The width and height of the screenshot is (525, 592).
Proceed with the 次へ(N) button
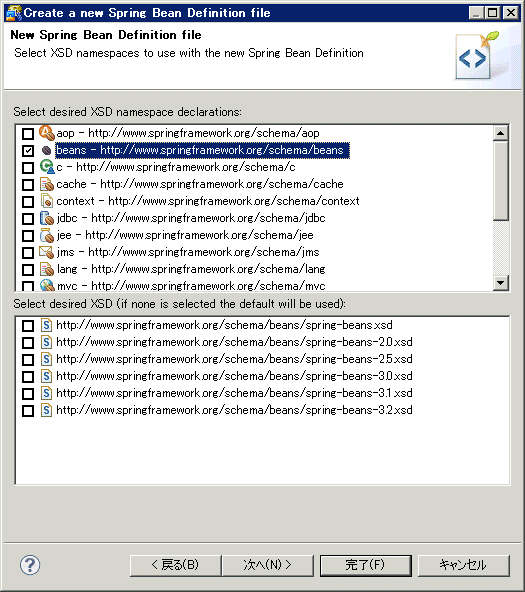coord(268,565)
